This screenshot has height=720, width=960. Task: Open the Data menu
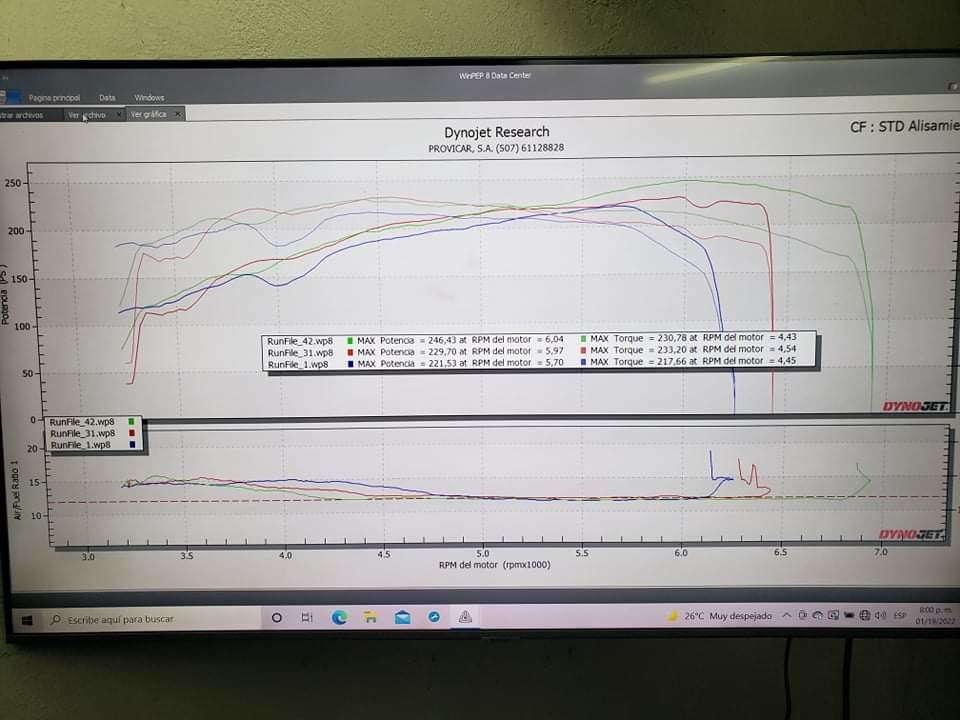[107, 98]
